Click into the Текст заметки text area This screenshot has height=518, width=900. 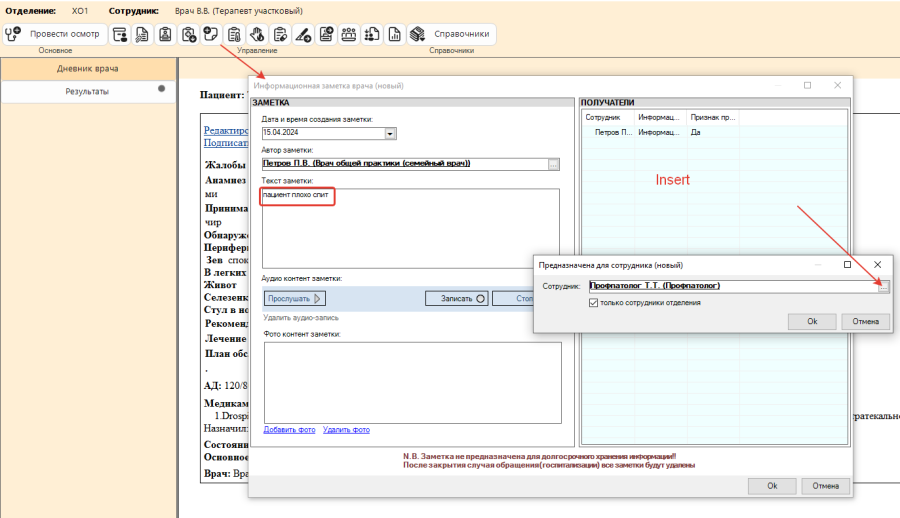pos(410,228)
